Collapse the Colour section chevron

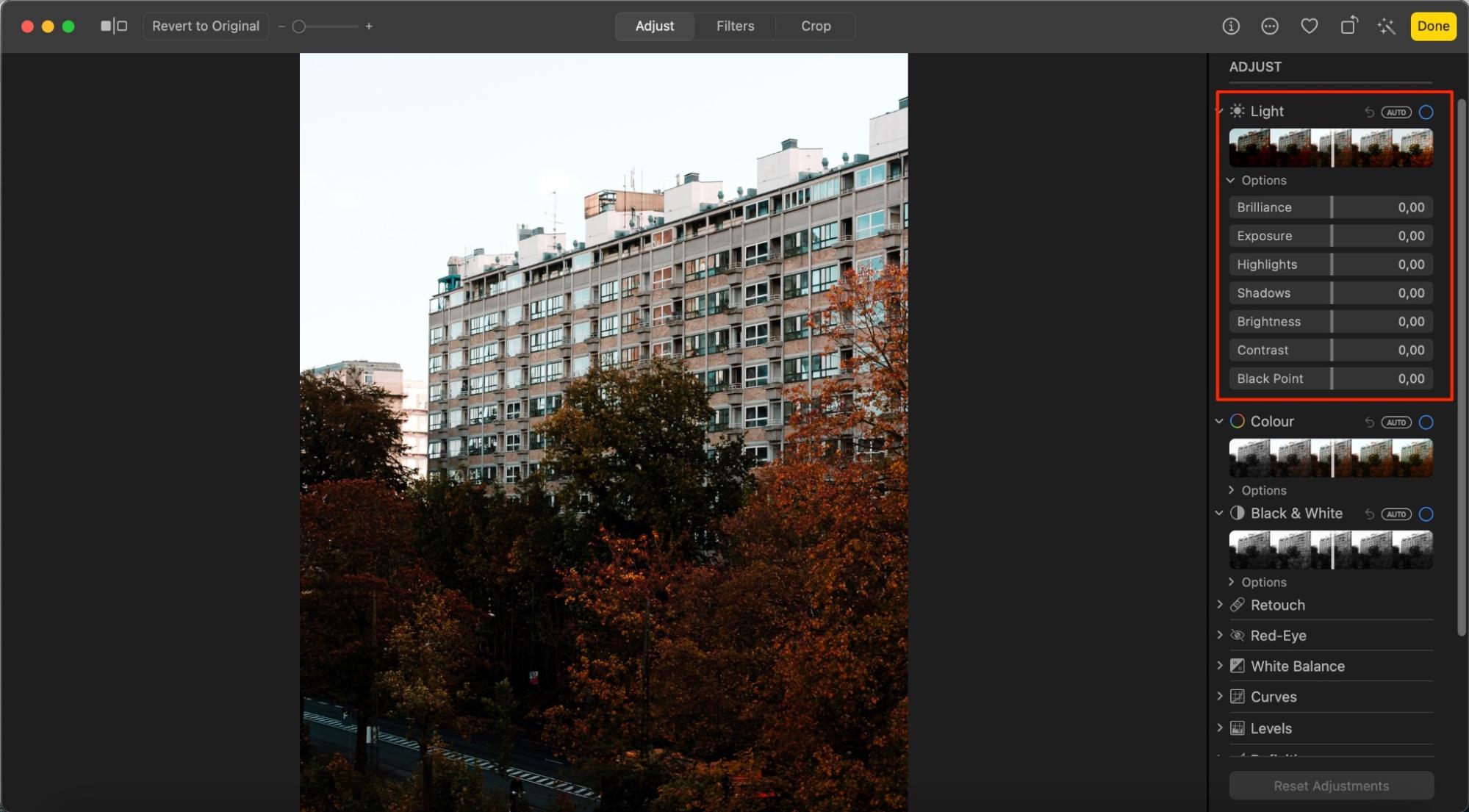[1219, 421]
